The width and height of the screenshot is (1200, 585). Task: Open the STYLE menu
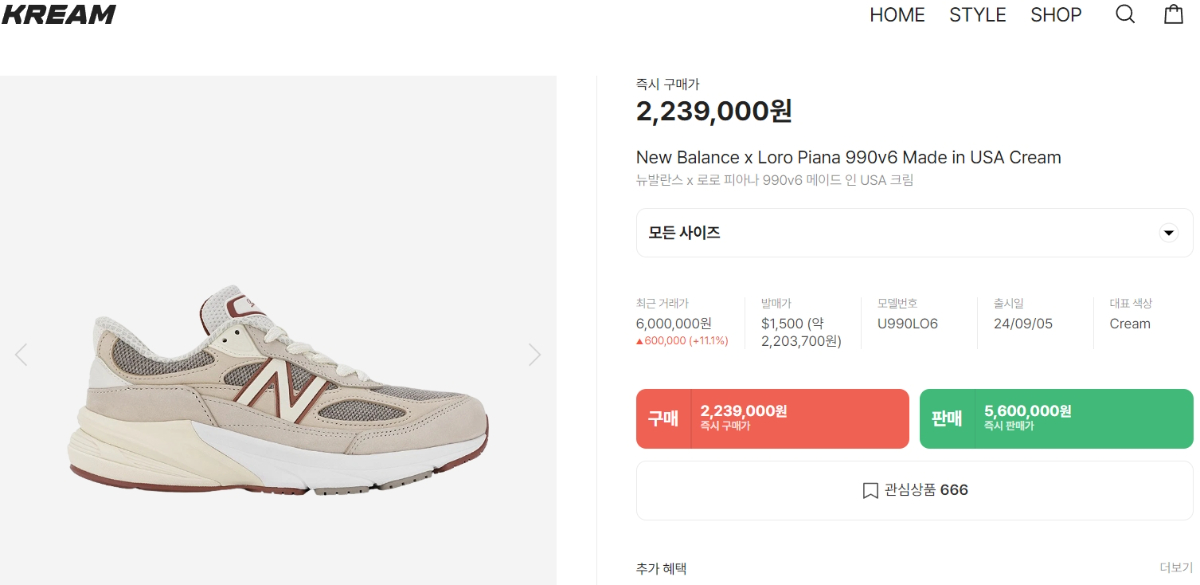[977, 15]
